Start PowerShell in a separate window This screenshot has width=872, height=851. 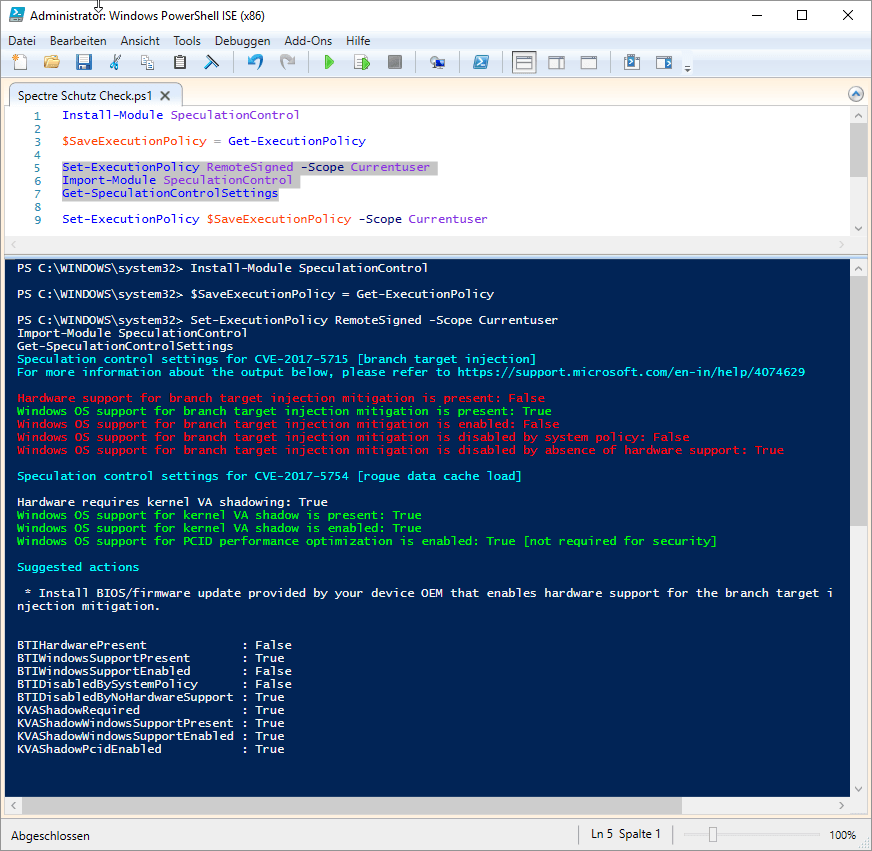[x=480, y=63]
